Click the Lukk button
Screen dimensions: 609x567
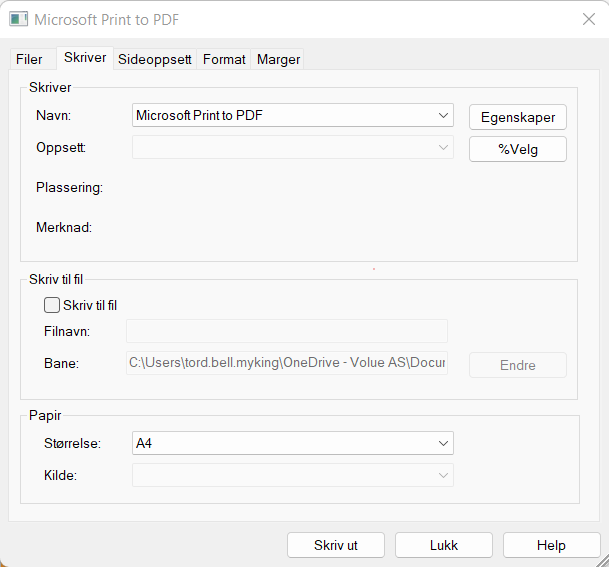(443, 545)
